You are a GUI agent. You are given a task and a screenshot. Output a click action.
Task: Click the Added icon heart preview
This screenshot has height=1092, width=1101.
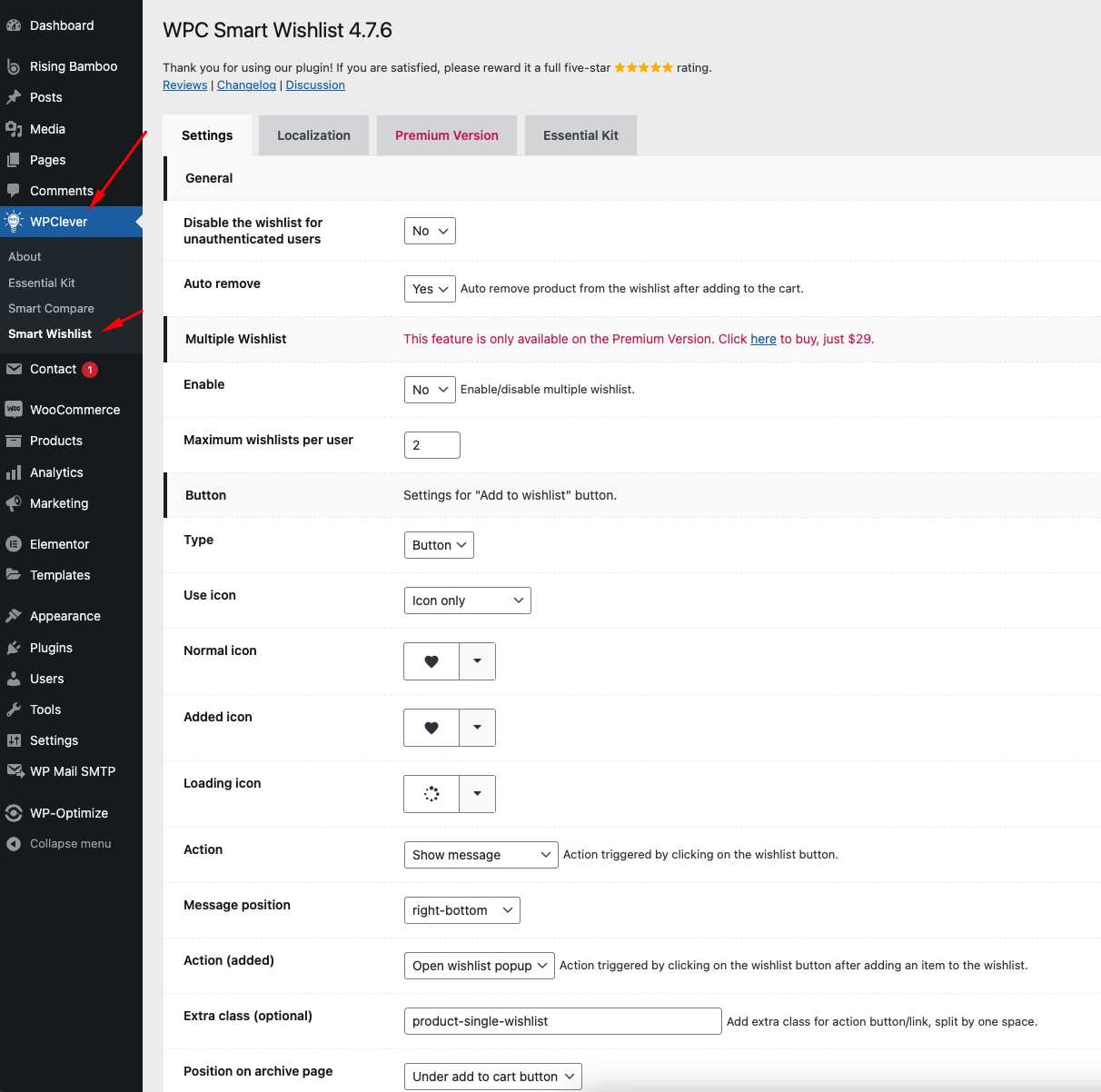point(431,728)
